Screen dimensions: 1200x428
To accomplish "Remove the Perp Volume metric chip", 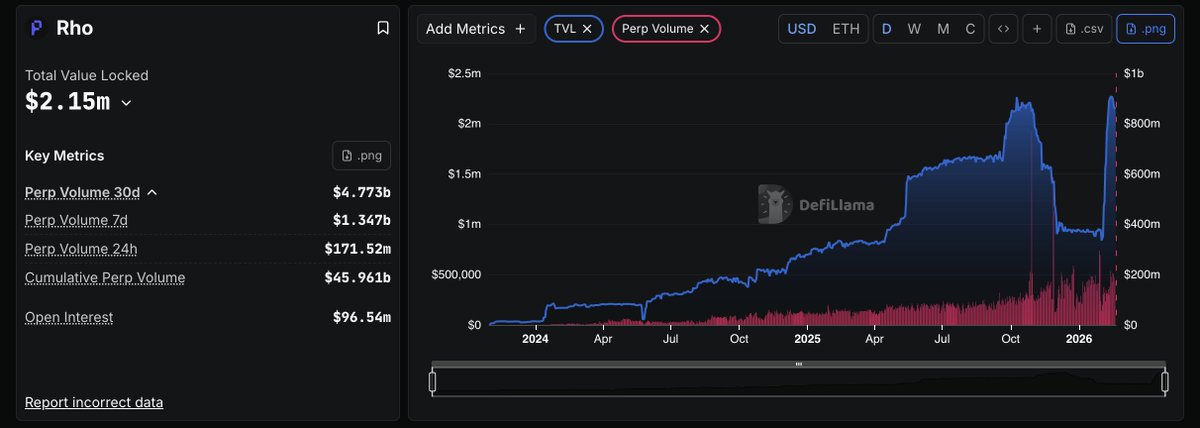I will pos(704,29).
